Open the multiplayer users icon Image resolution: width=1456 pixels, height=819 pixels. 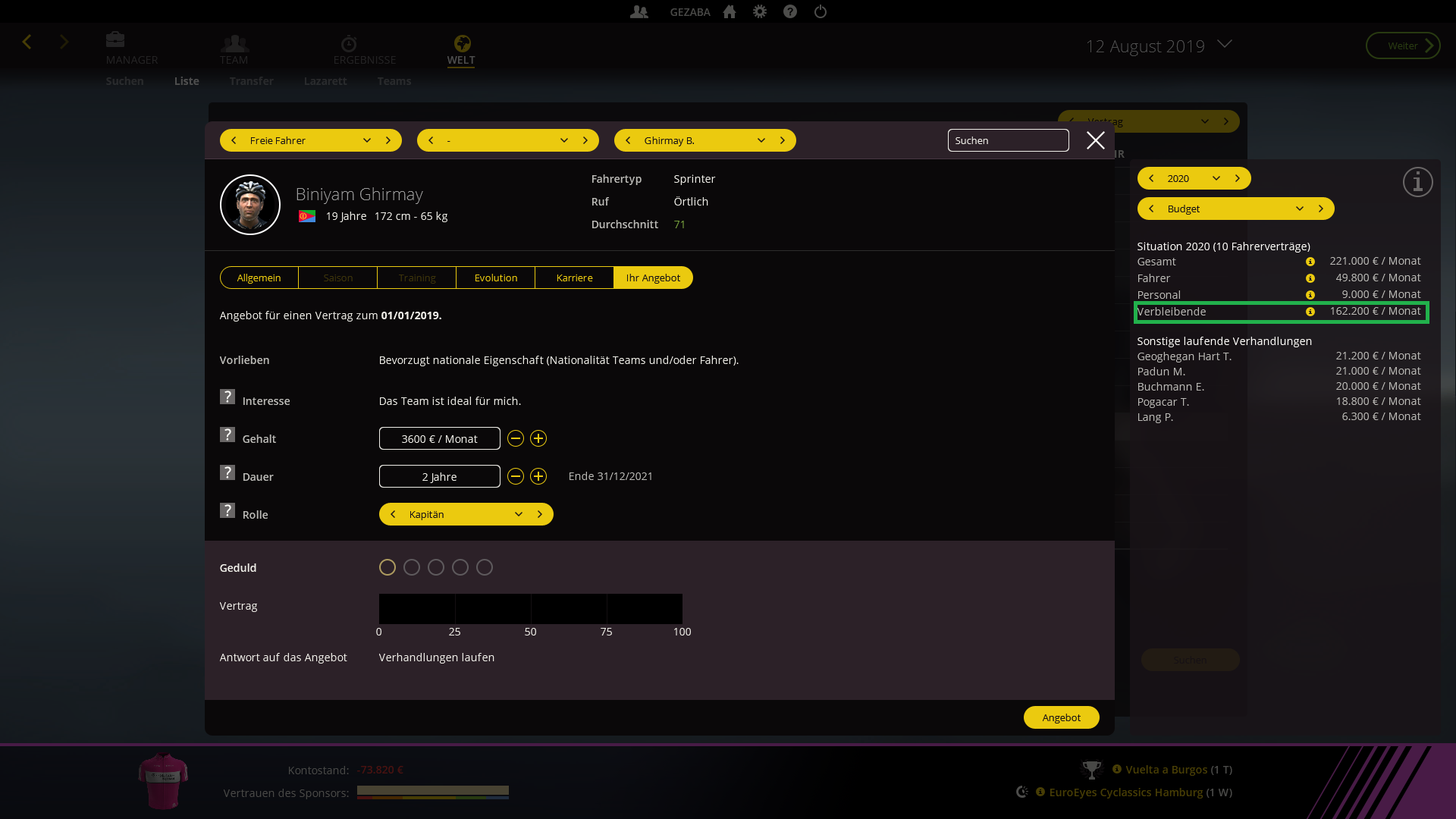pos(639,11)
